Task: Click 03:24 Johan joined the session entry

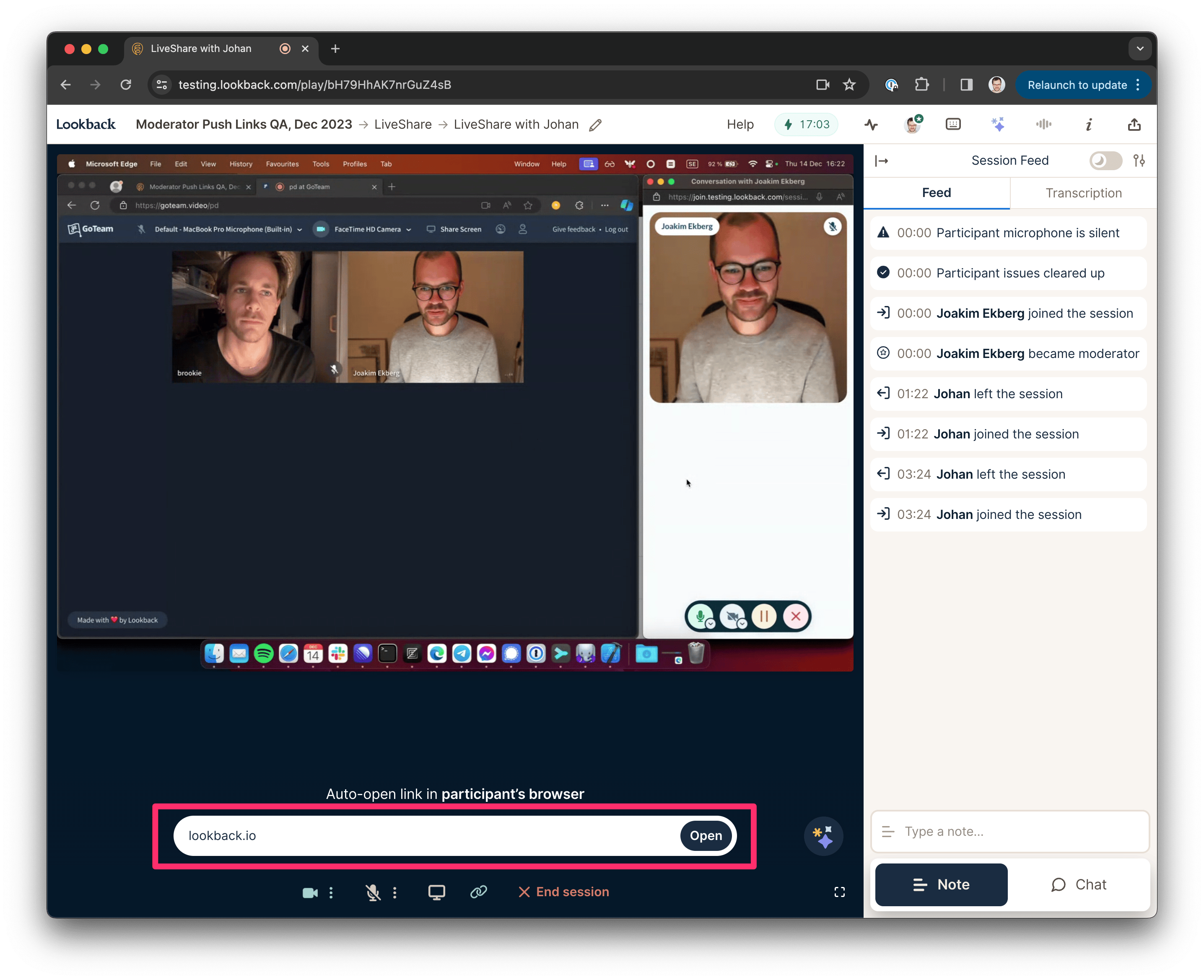Action: 1008,514
